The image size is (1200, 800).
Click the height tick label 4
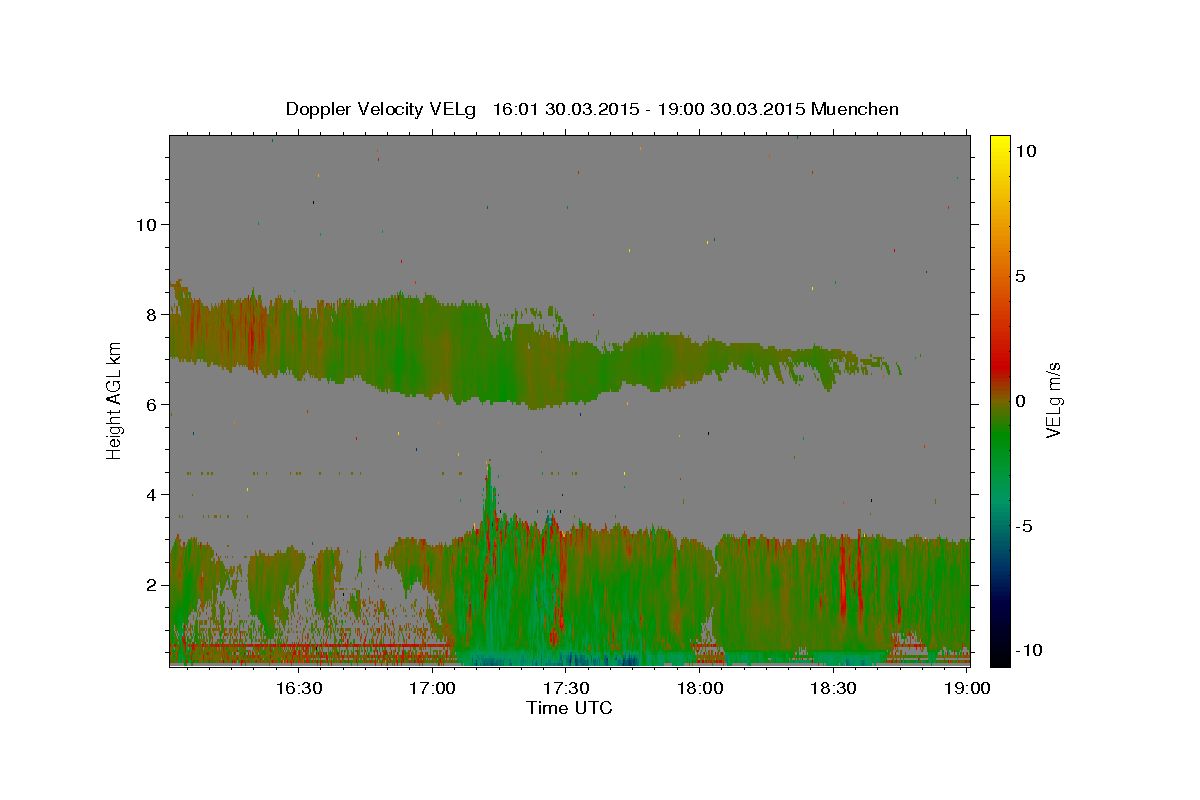[151, 494]
